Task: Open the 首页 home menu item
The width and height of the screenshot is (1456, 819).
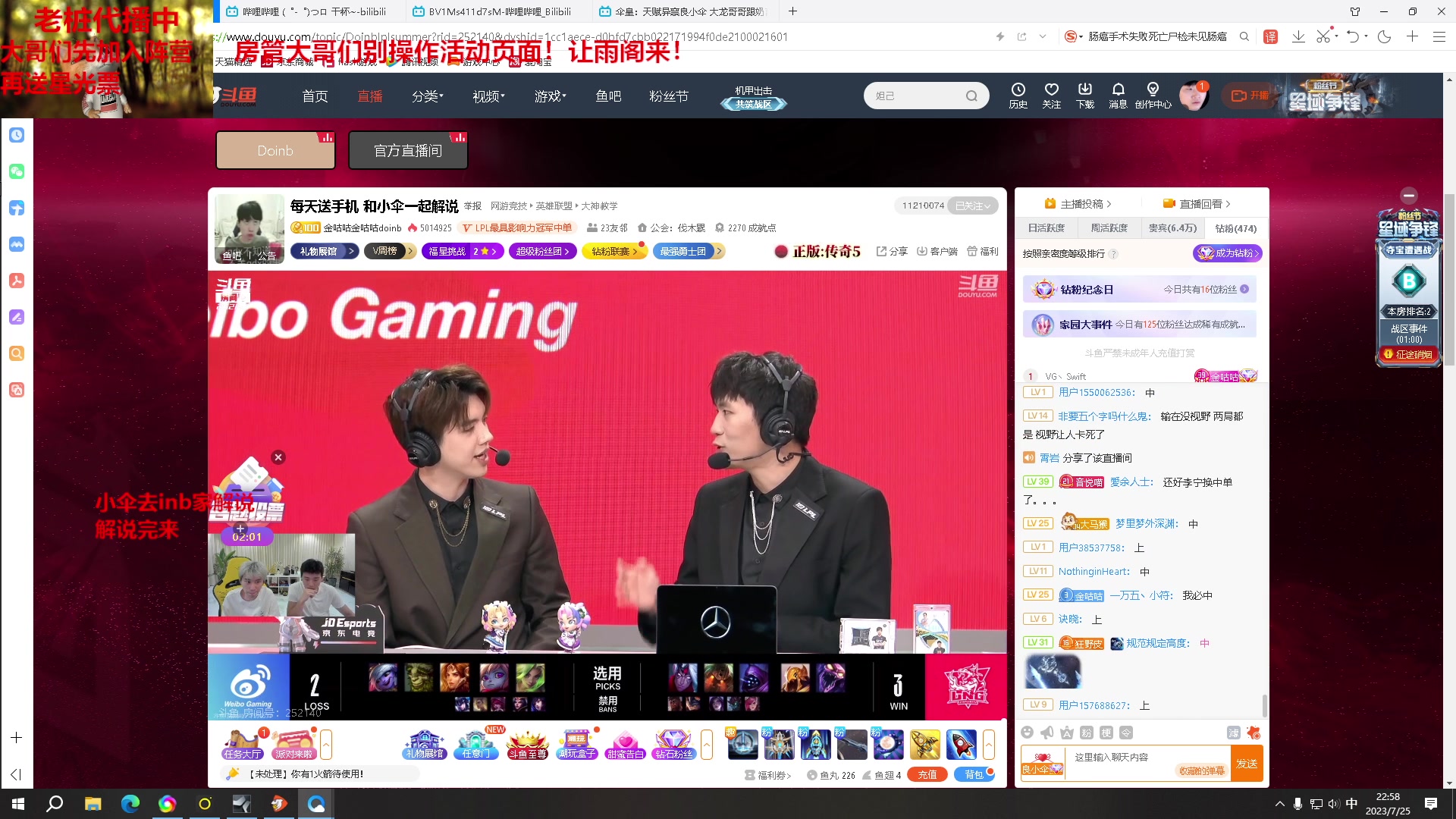Action: coord(315,96)
